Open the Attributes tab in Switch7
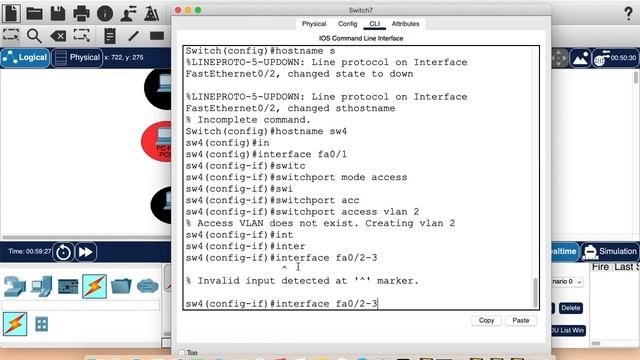 (405, 24)
